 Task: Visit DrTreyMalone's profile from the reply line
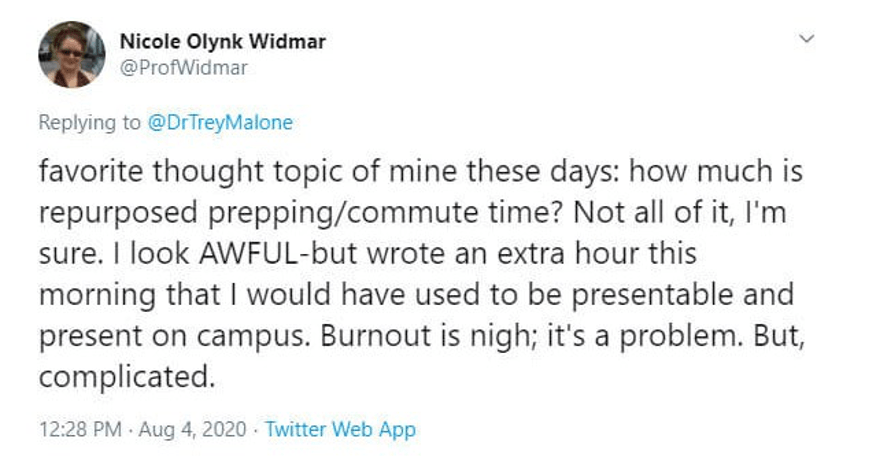tap(220, 122)
